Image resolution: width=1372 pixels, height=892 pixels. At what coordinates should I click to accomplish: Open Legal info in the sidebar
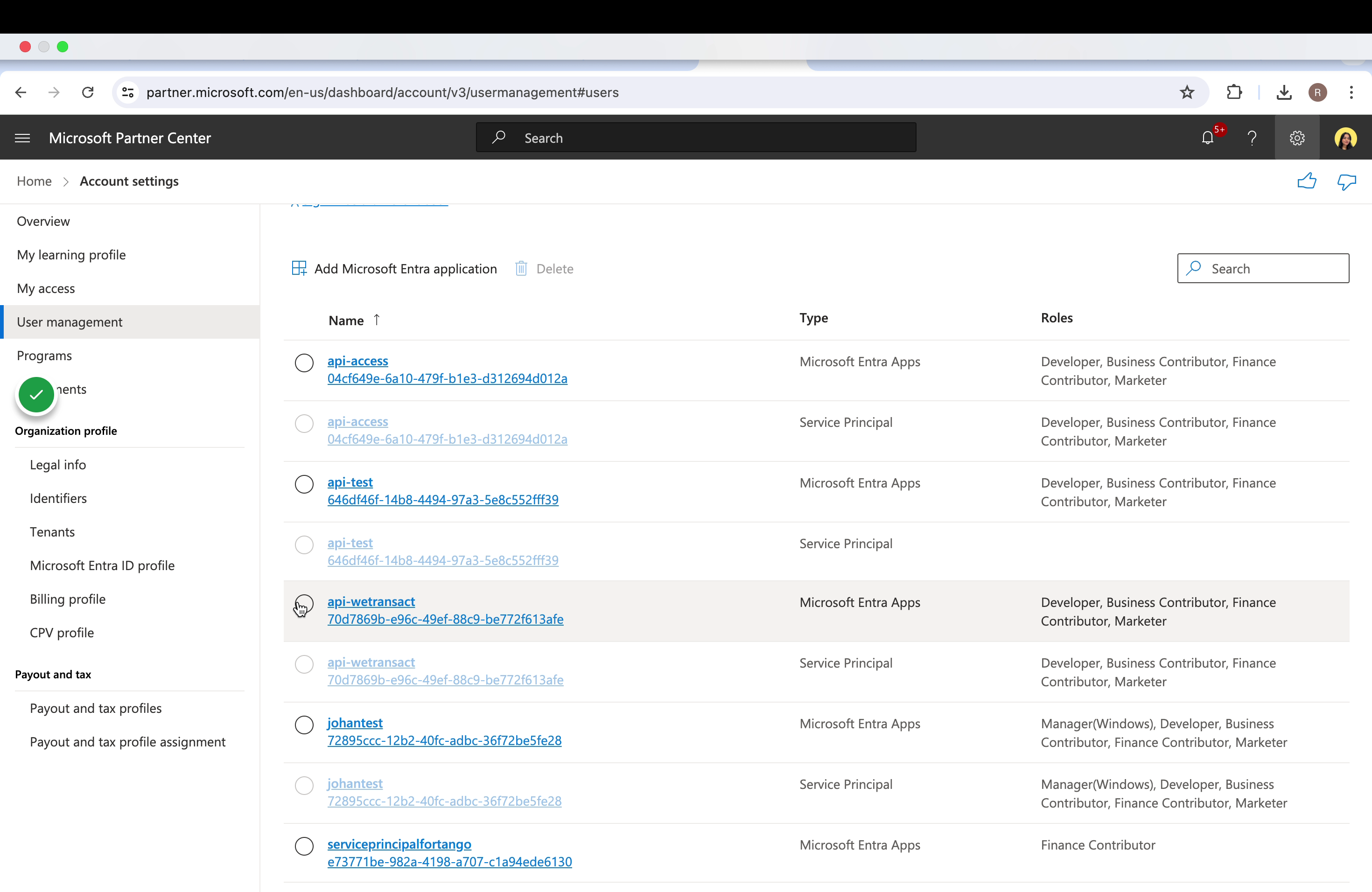click(x=58, y=465)
